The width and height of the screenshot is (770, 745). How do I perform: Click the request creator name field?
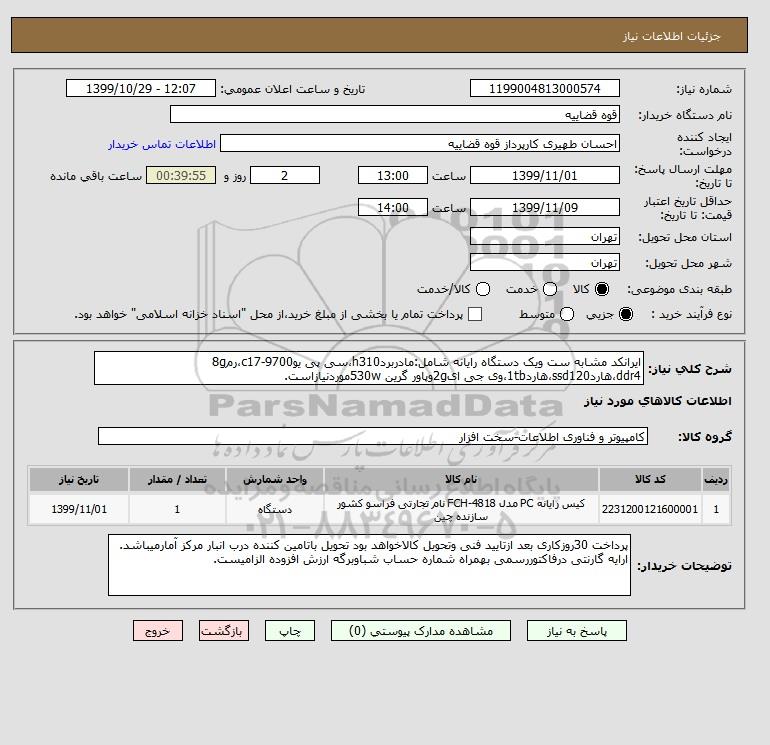click(x=420, y=143)
